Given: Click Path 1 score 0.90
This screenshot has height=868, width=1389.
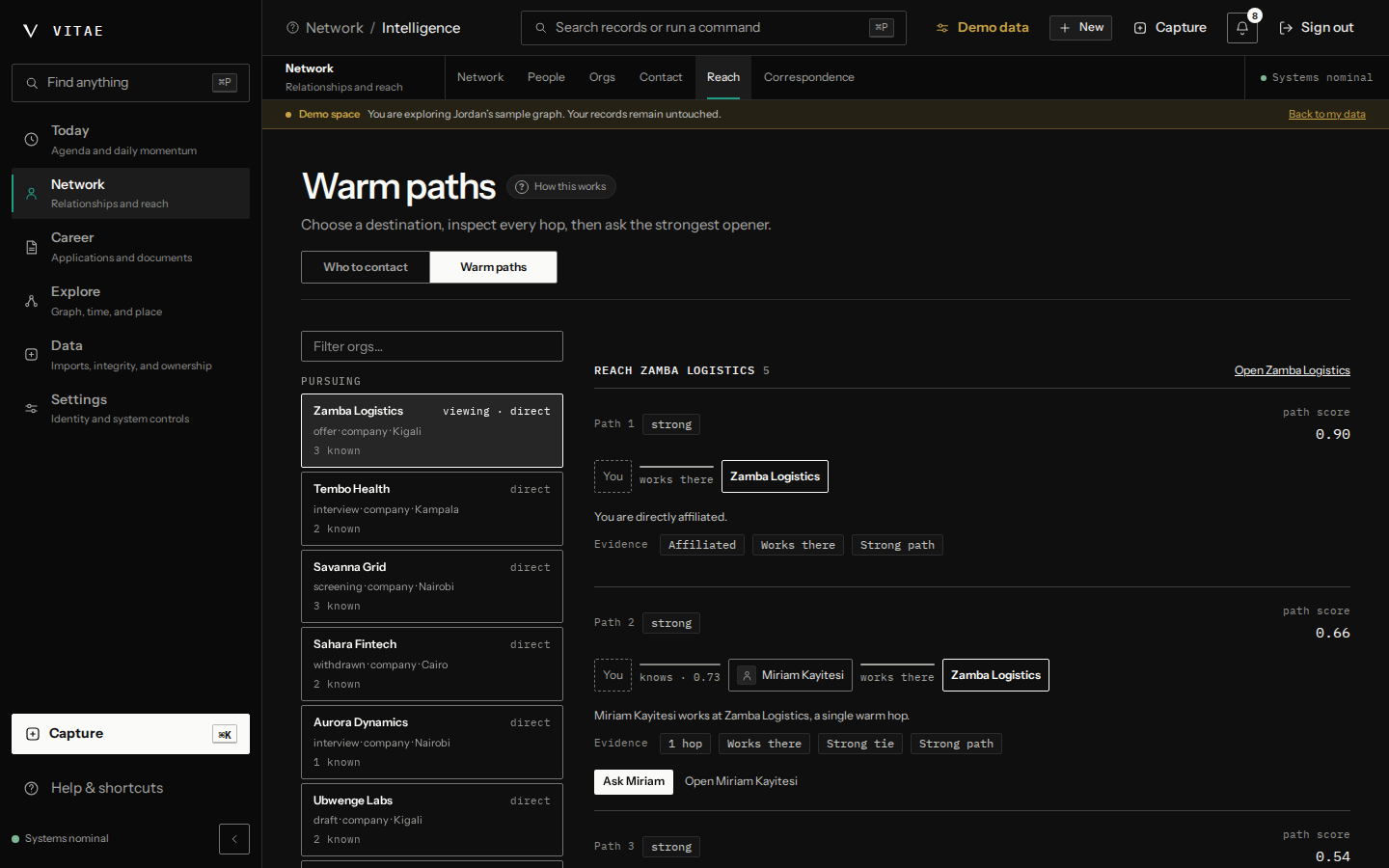Looking at the screenshot, I should [x=1332, y=435].
